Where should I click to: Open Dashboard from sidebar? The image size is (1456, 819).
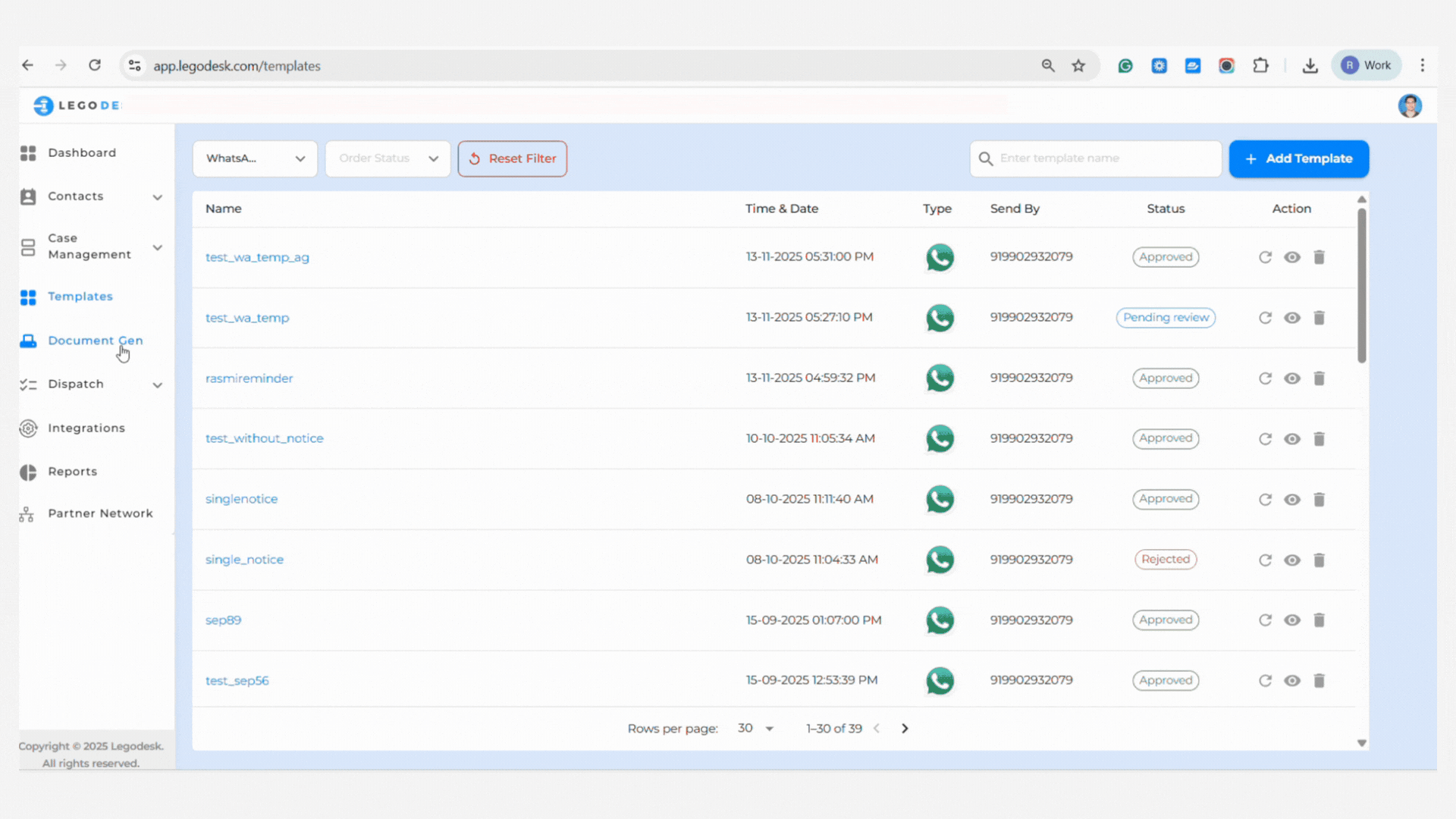click(x=81, y=152)
